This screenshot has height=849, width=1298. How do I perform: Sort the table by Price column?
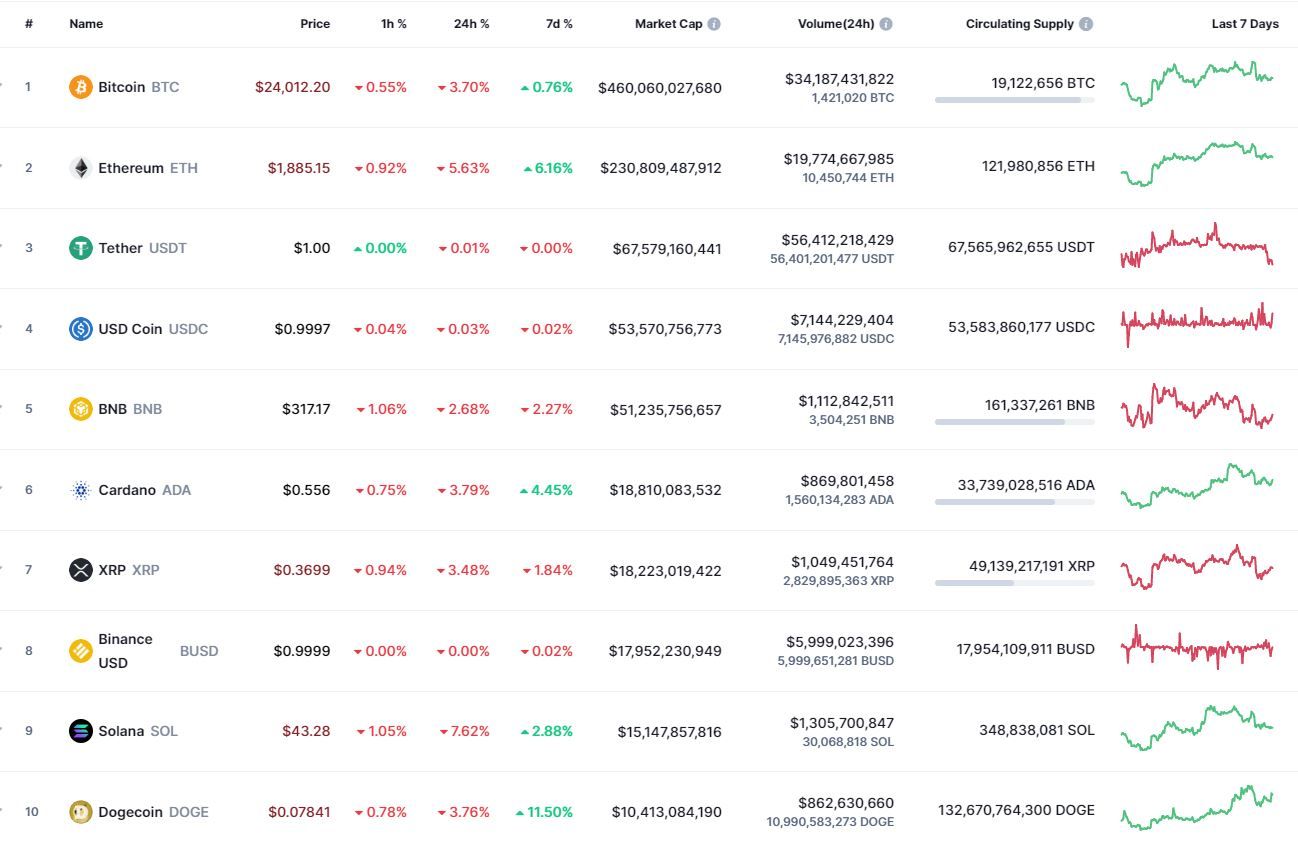(x=315, y=24)
